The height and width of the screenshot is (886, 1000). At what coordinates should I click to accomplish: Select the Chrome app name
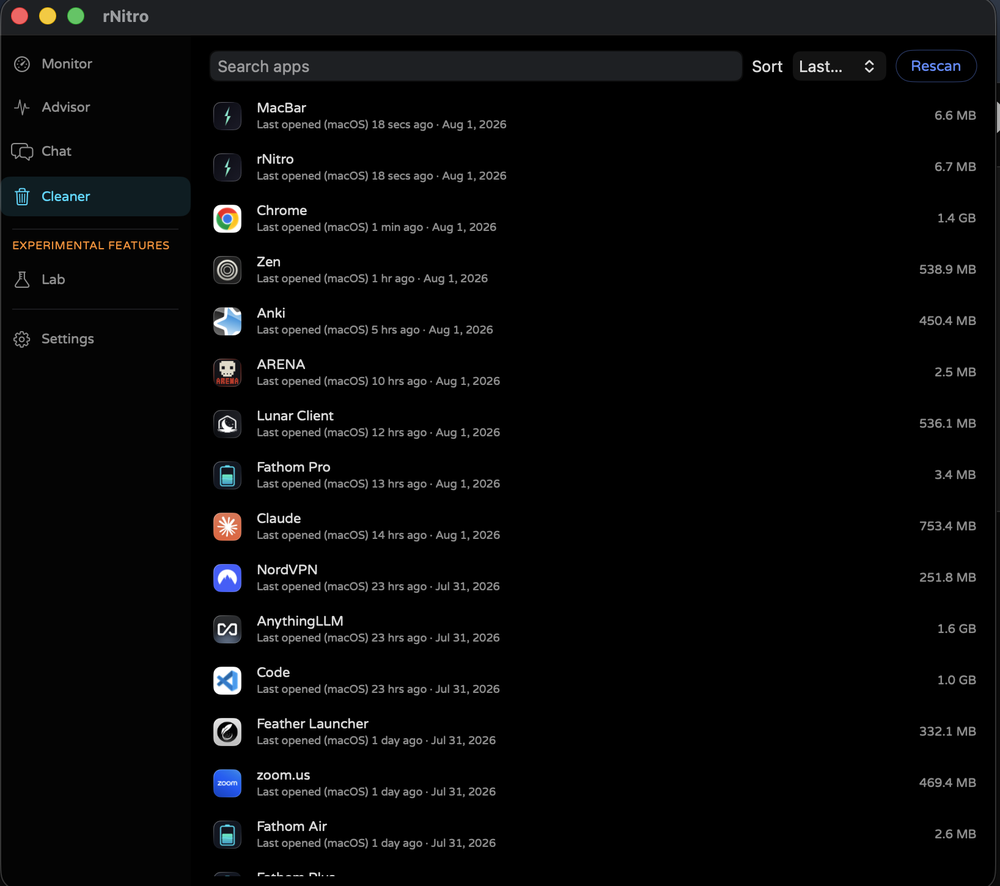[x=281, y=210]
